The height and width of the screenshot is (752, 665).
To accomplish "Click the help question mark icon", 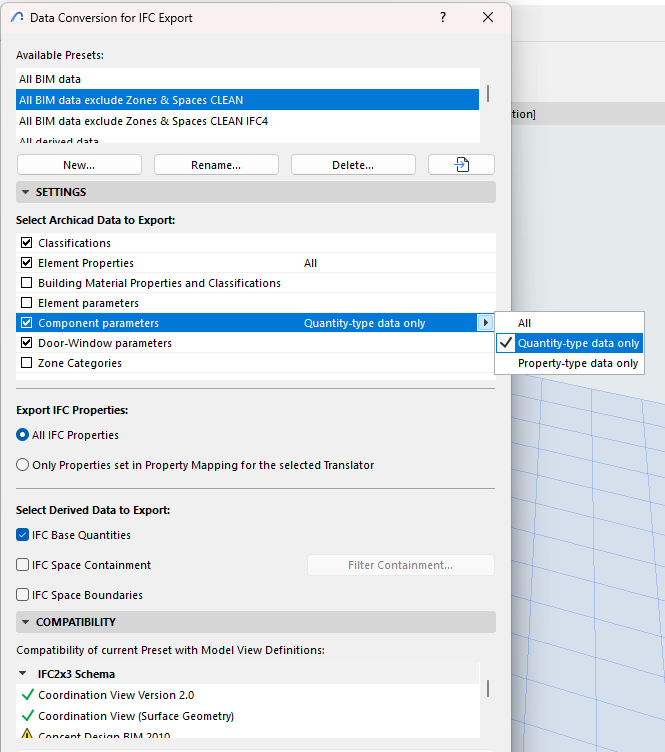I will (443, 17).
